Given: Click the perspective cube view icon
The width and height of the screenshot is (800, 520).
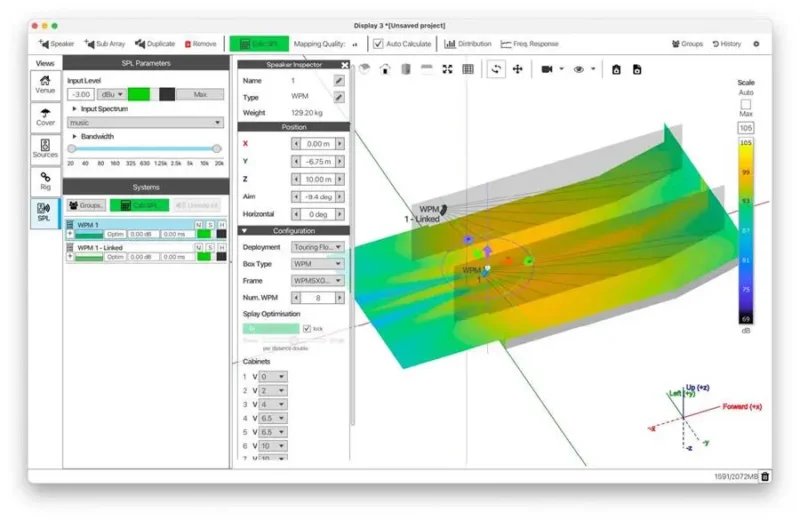Looking at the screenshot, I should [364, 69].
